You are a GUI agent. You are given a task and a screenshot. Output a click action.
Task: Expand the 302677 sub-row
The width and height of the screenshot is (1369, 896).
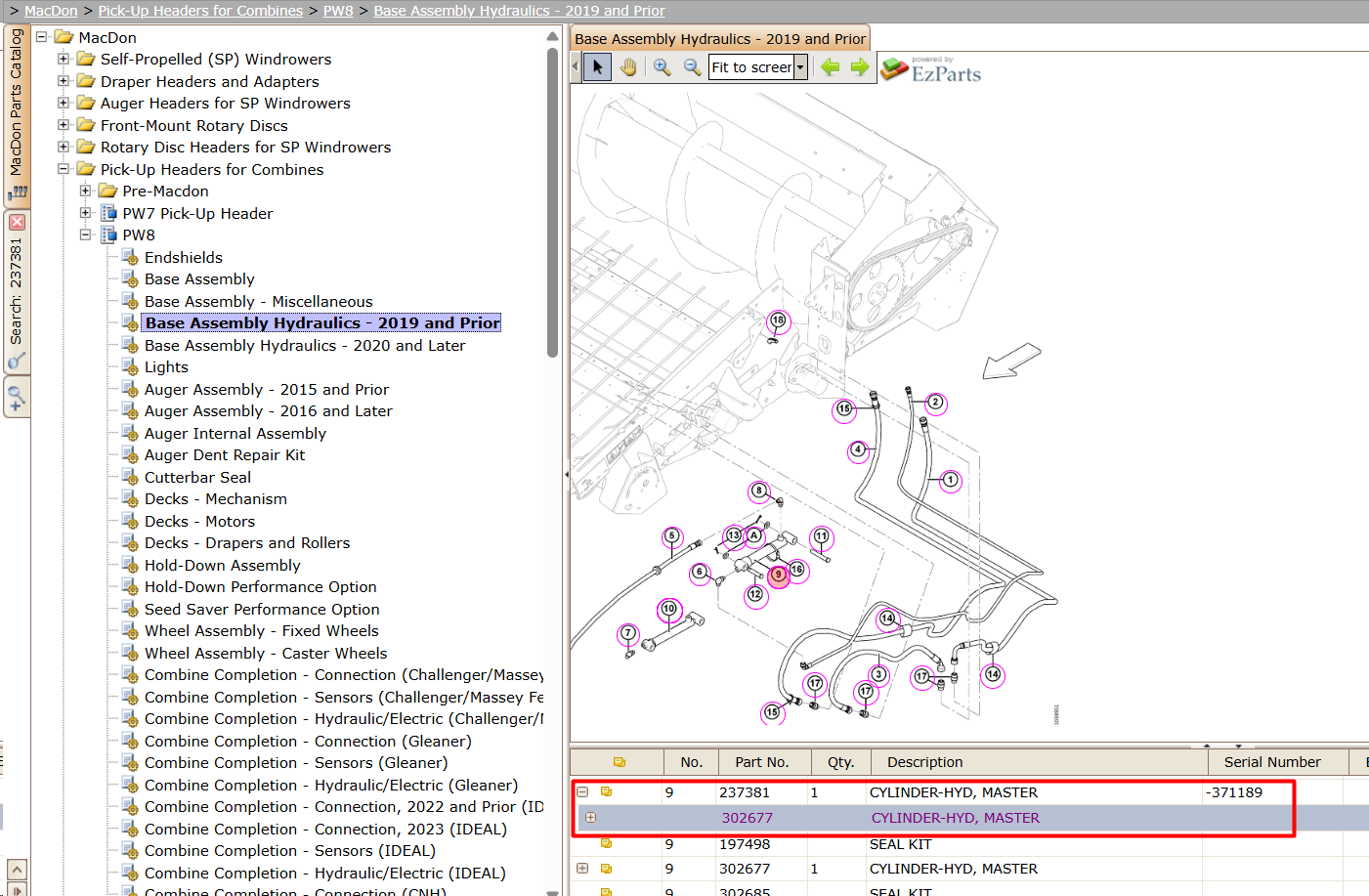click(590, 818)
